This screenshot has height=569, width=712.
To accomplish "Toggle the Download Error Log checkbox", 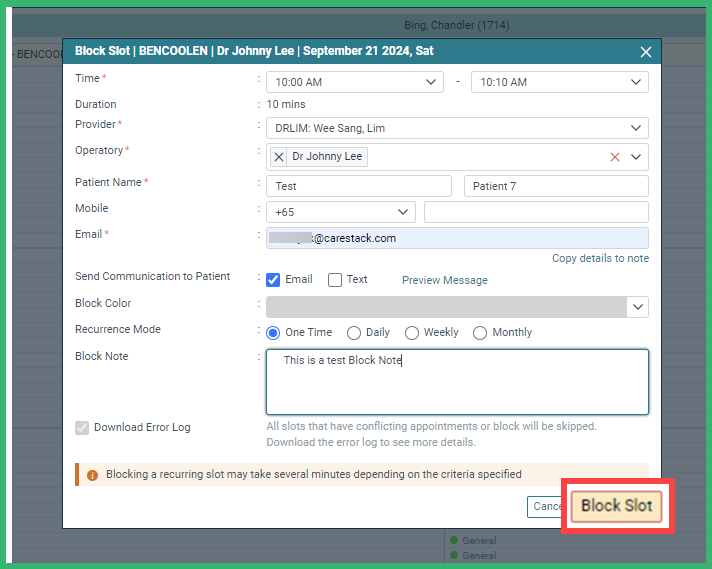I will 82,428.
